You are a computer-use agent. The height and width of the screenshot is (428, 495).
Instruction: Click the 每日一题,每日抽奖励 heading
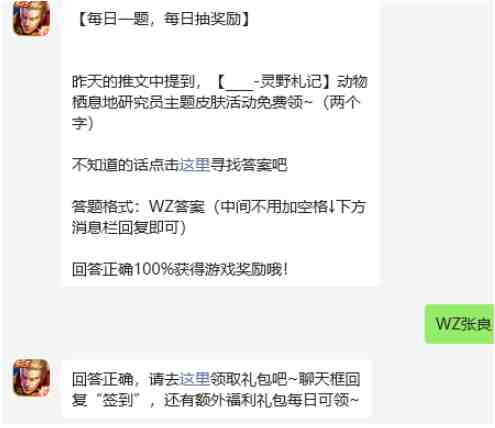162,19
